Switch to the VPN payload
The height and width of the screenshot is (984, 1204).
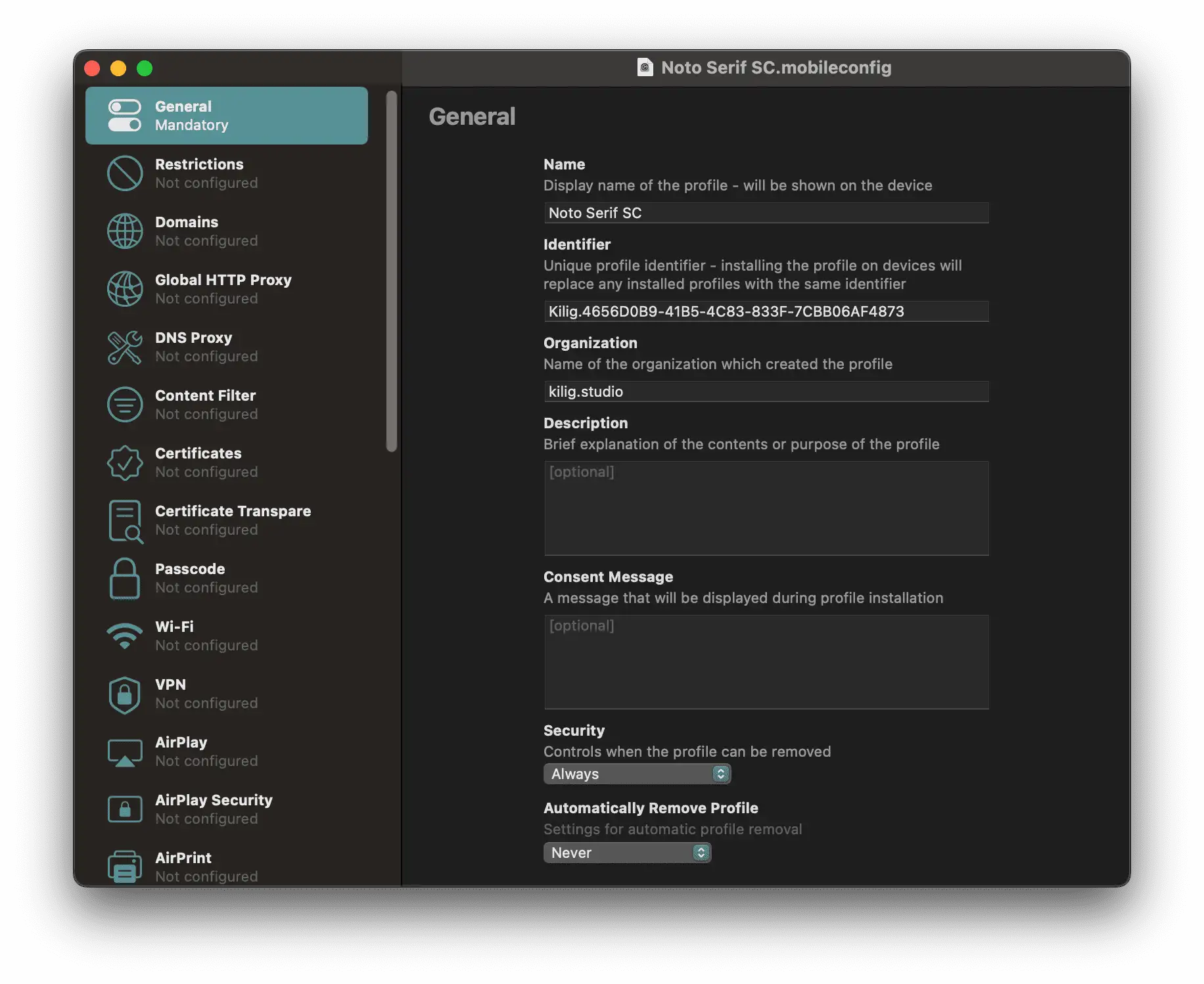pyautogui.click(x=227, y=694)
